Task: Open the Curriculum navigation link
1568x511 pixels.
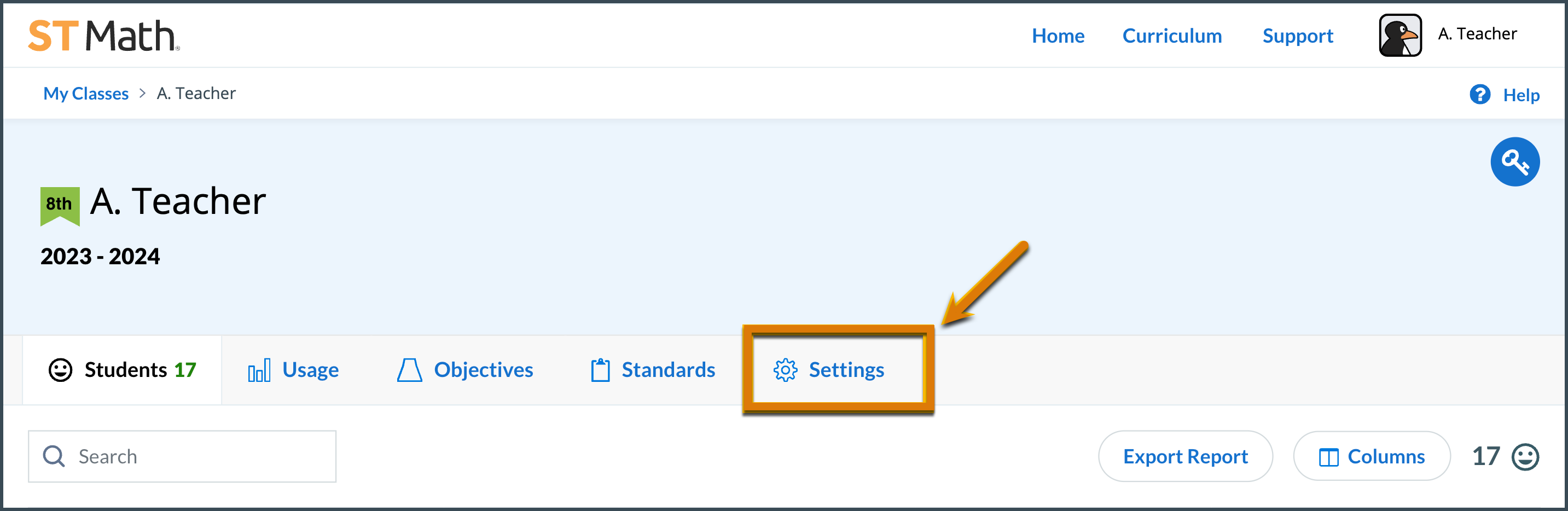Action: (1172, 36)
